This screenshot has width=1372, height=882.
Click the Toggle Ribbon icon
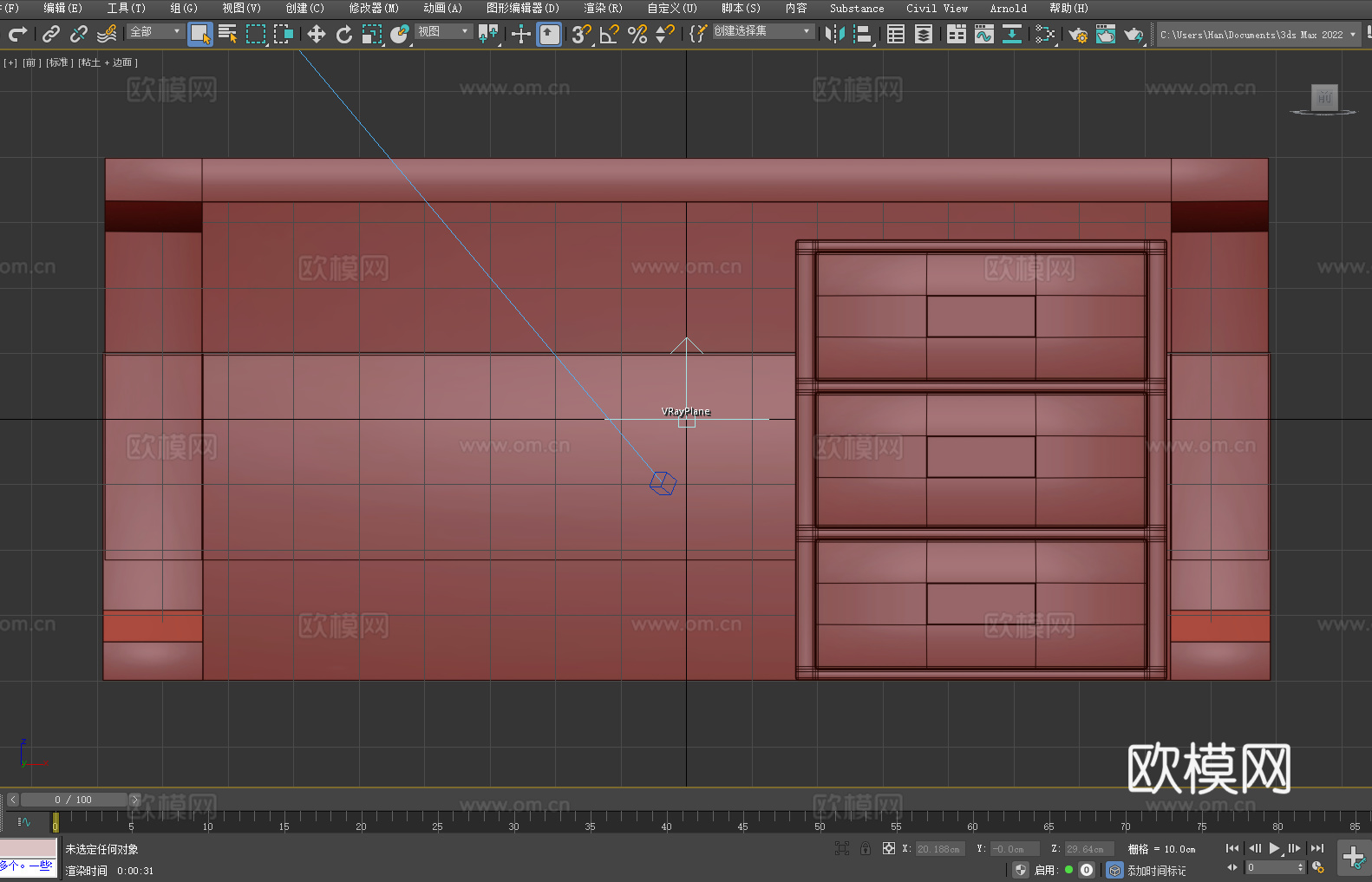pos(957,34)
